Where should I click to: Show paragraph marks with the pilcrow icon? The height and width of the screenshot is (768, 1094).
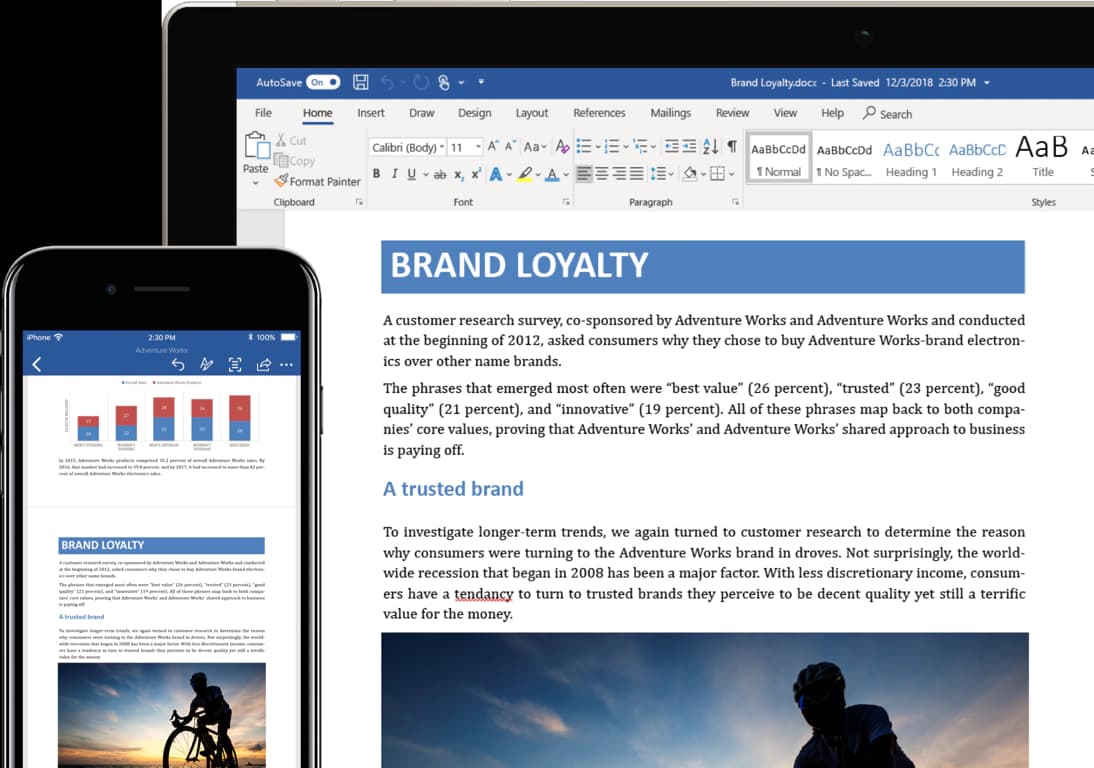point(732,146)
